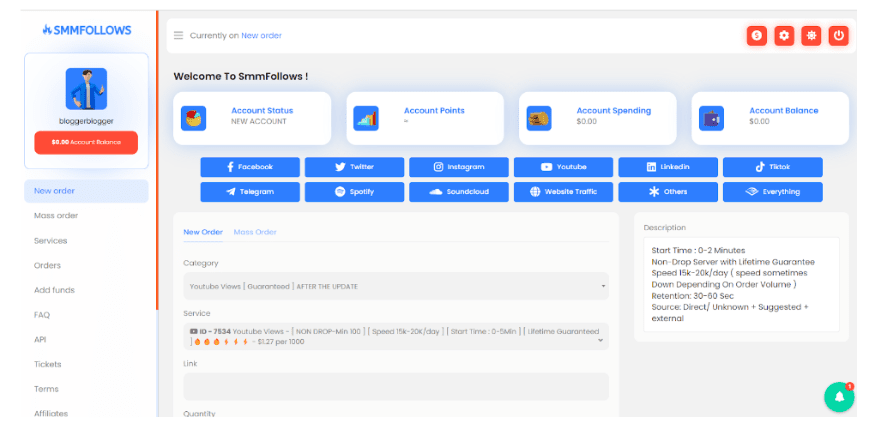Click the Account Spending heading

pos(613,111)
